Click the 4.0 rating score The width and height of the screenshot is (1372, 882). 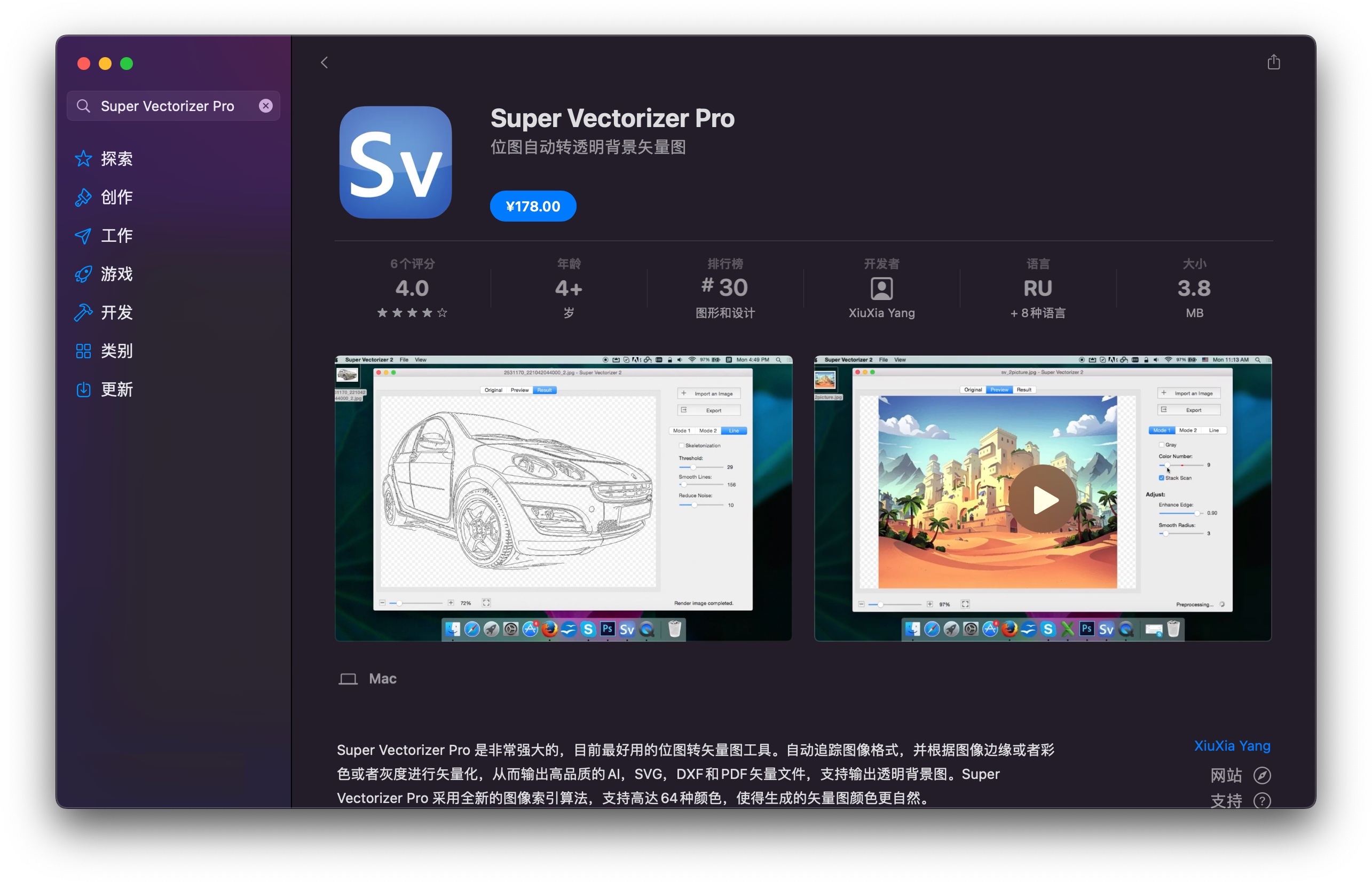pyautogui.click(x=412, y=288)
